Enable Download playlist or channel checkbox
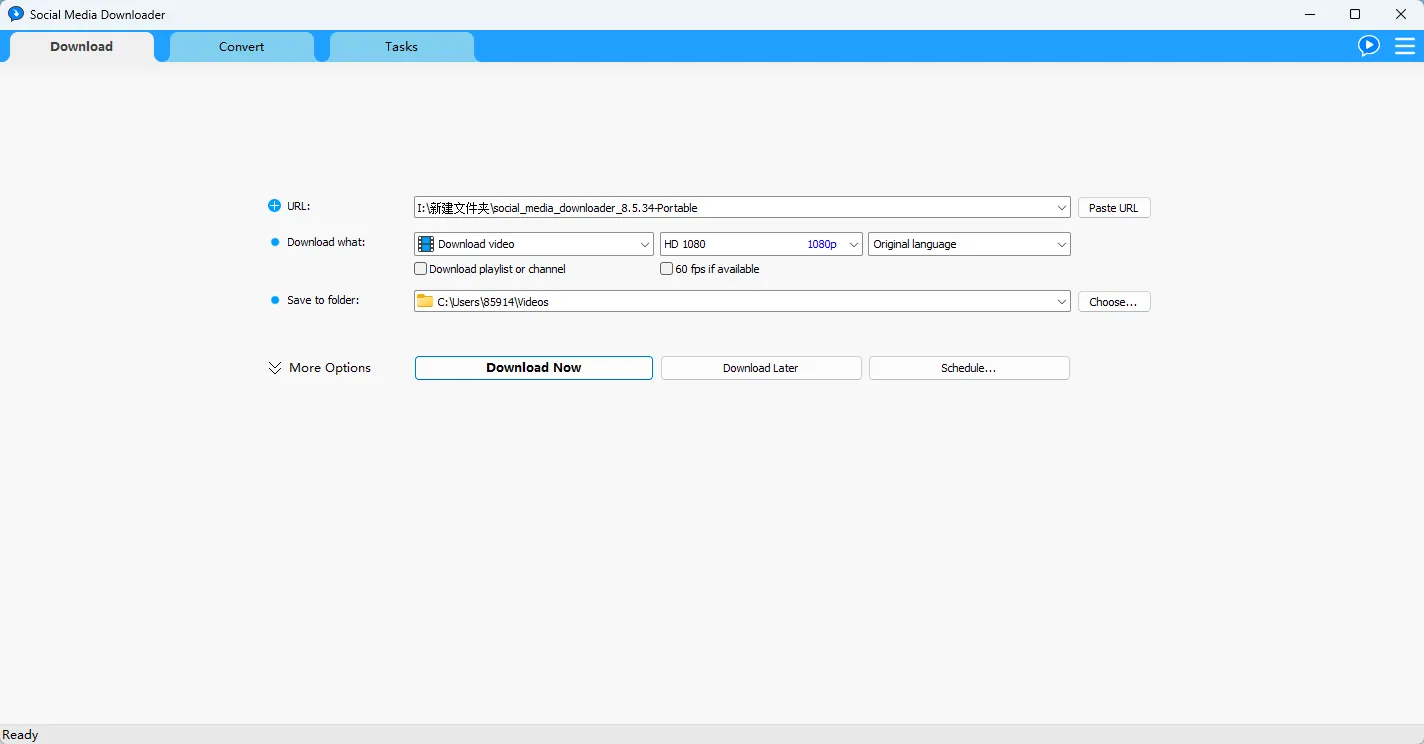1424x744 pixels. coord(421,269)
